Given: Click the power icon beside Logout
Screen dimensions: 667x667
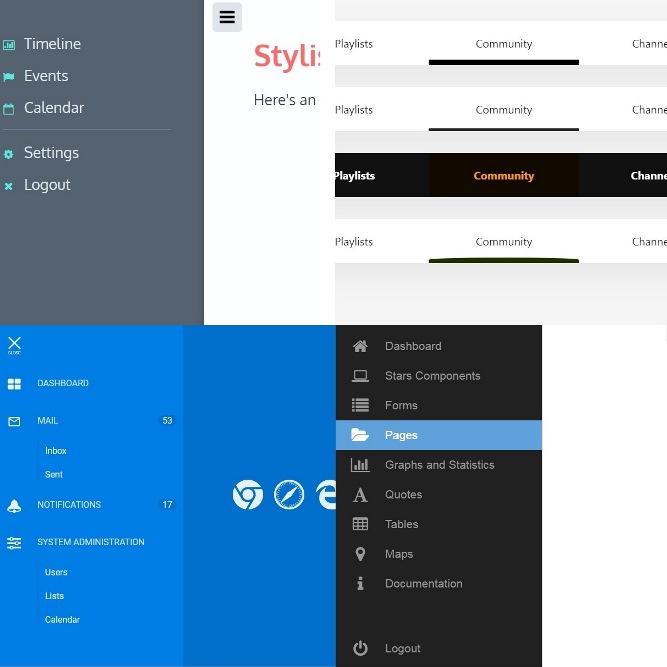Looking at the screenshot, I should [360, 649].
